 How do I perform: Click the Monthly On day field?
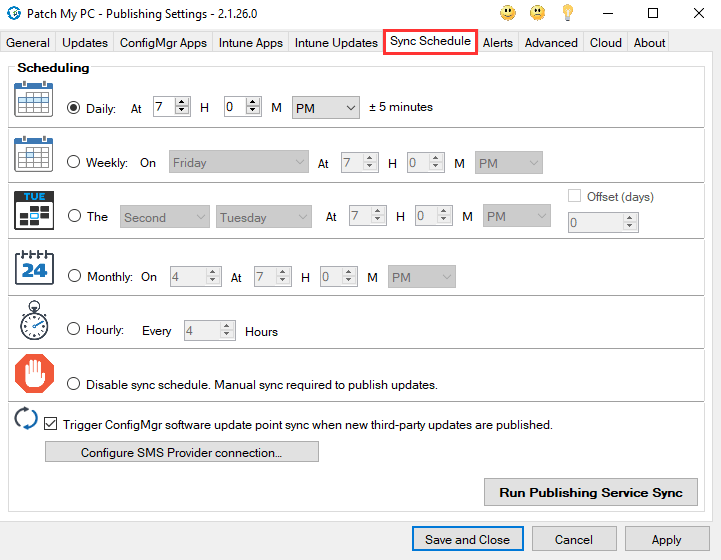pos(189,277)
